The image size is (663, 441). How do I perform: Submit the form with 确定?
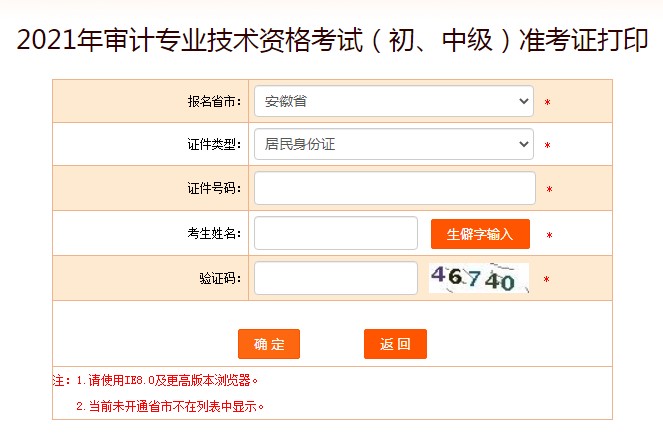269,344
